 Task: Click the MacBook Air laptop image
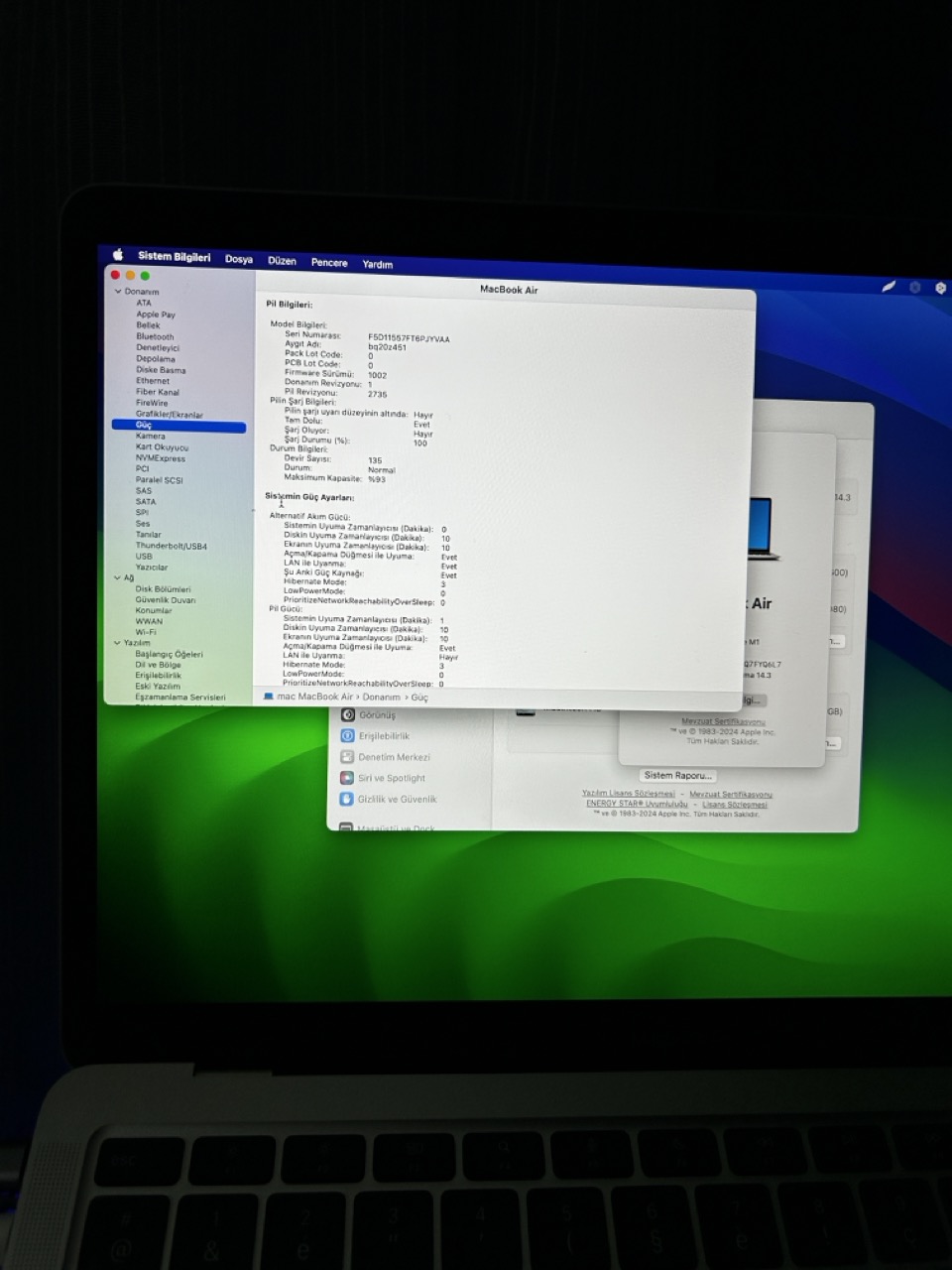[x=761, y=527]
